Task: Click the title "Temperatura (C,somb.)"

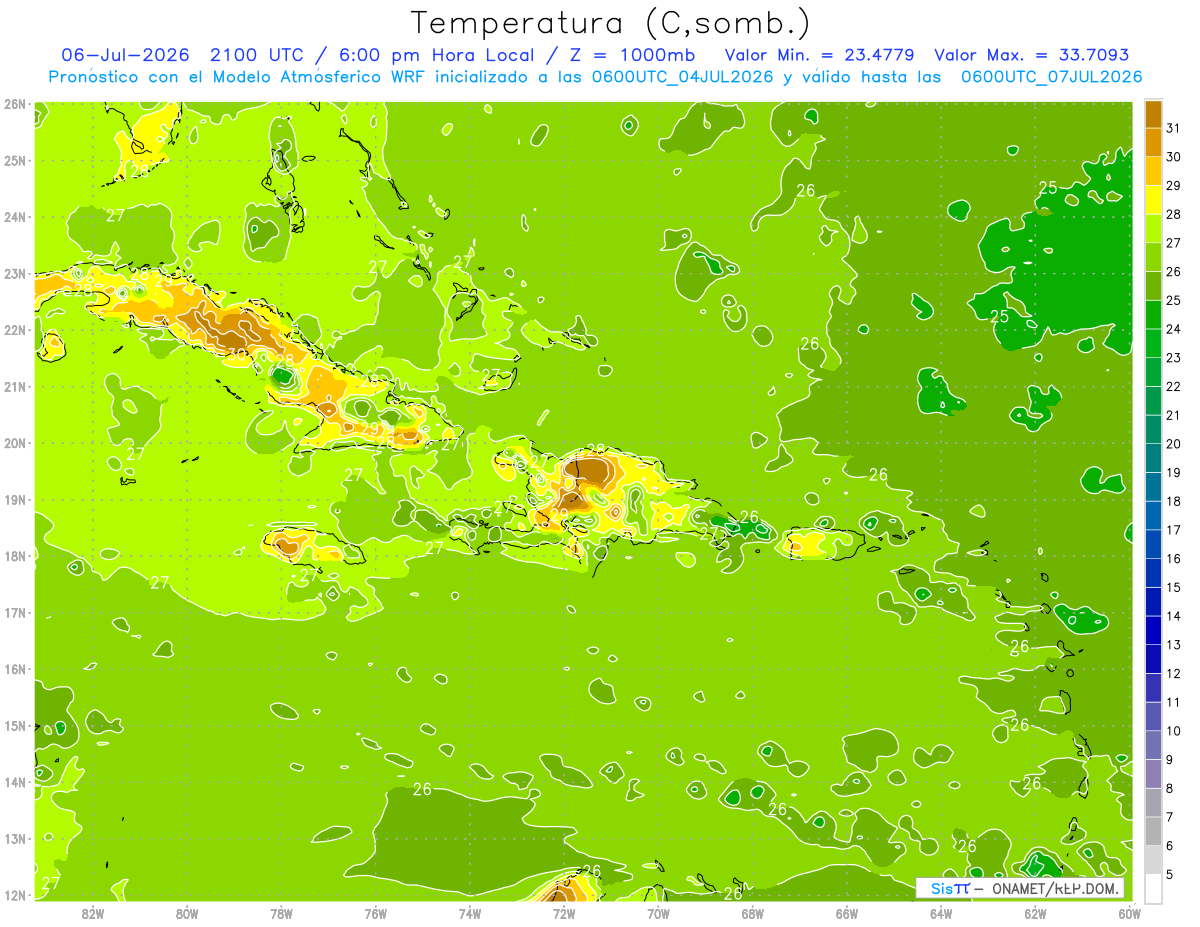Action: coord(610,22)
